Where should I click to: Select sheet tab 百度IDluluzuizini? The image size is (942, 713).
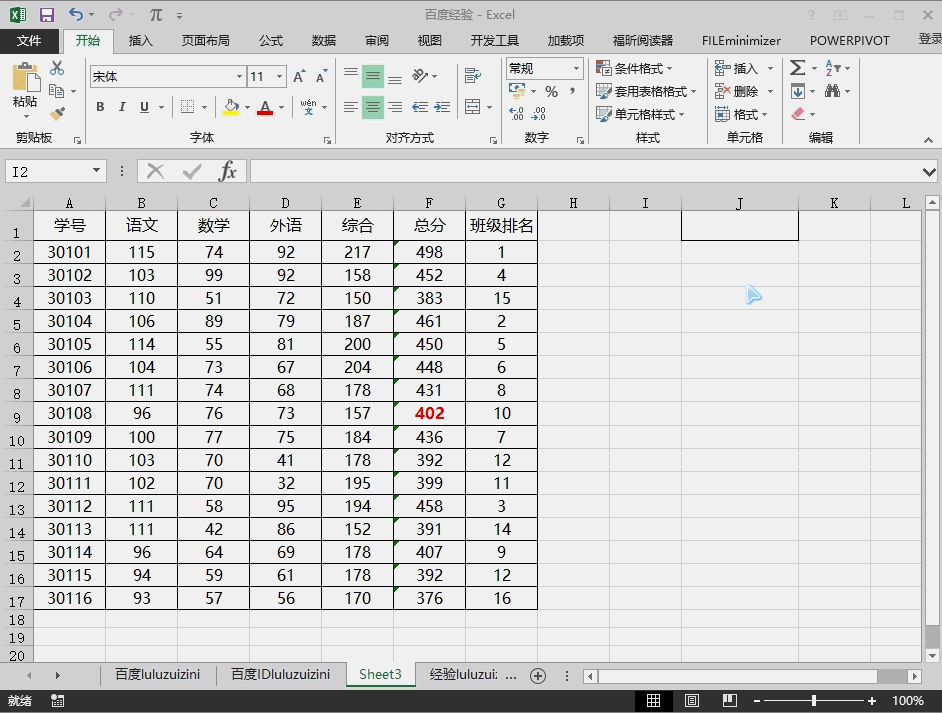(x=281, y=675)
